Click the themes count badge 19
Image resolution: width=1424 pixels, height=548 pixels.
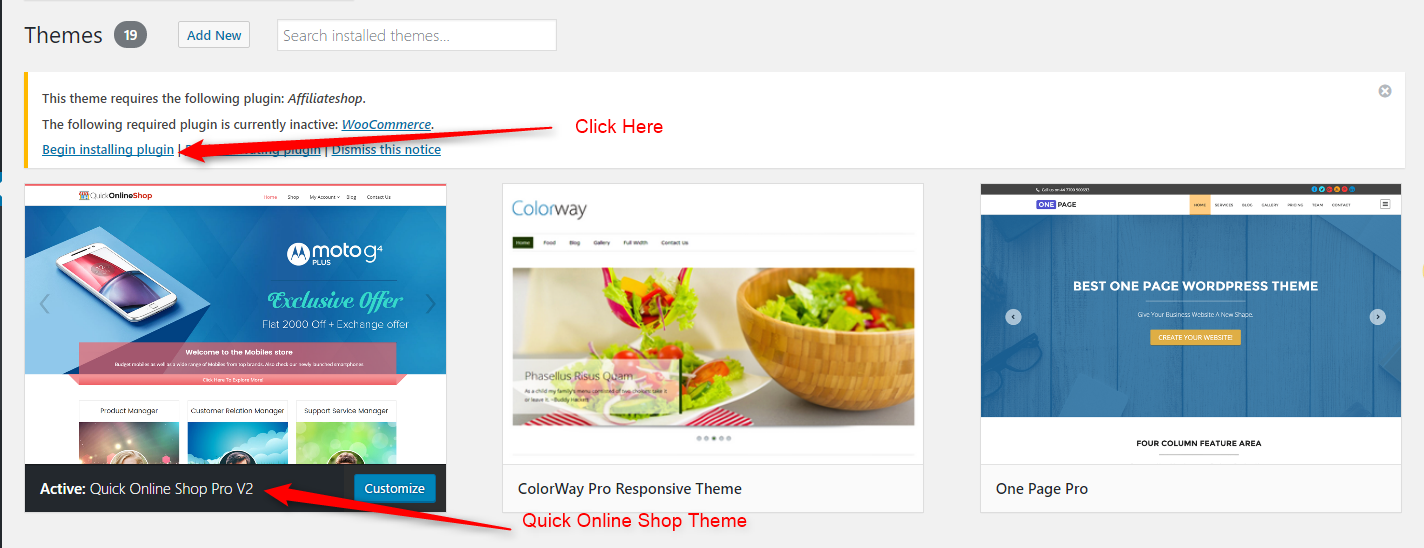point(130,35)
